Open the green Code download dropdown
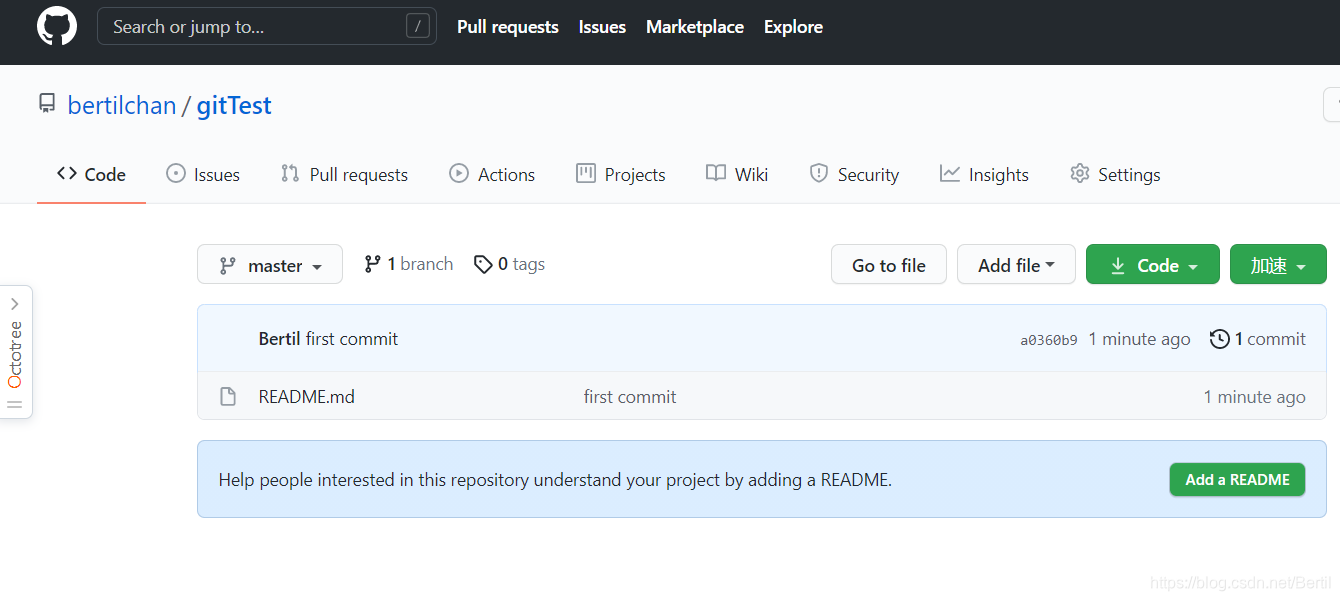 click(x=1153, y=264)
